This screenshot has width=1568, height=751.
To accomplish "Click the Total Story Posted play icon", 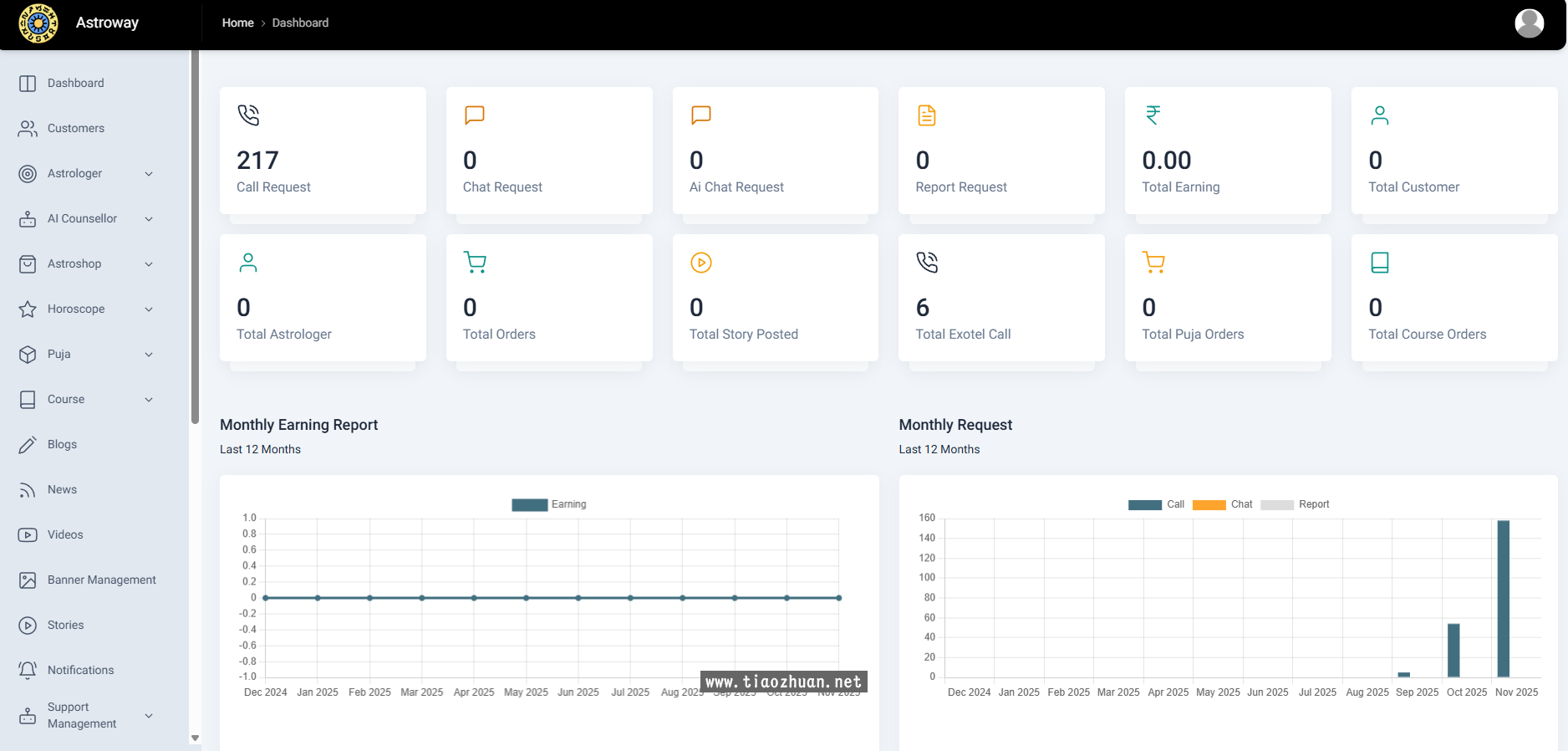I will [x=700, y=263].
